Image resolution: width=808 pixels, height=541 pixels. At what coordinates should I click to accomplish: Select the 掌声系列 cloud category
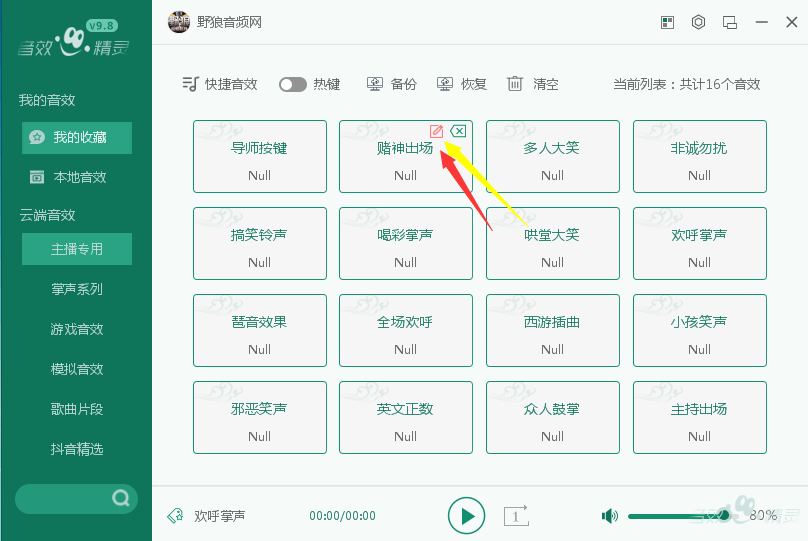click(77, 289)
